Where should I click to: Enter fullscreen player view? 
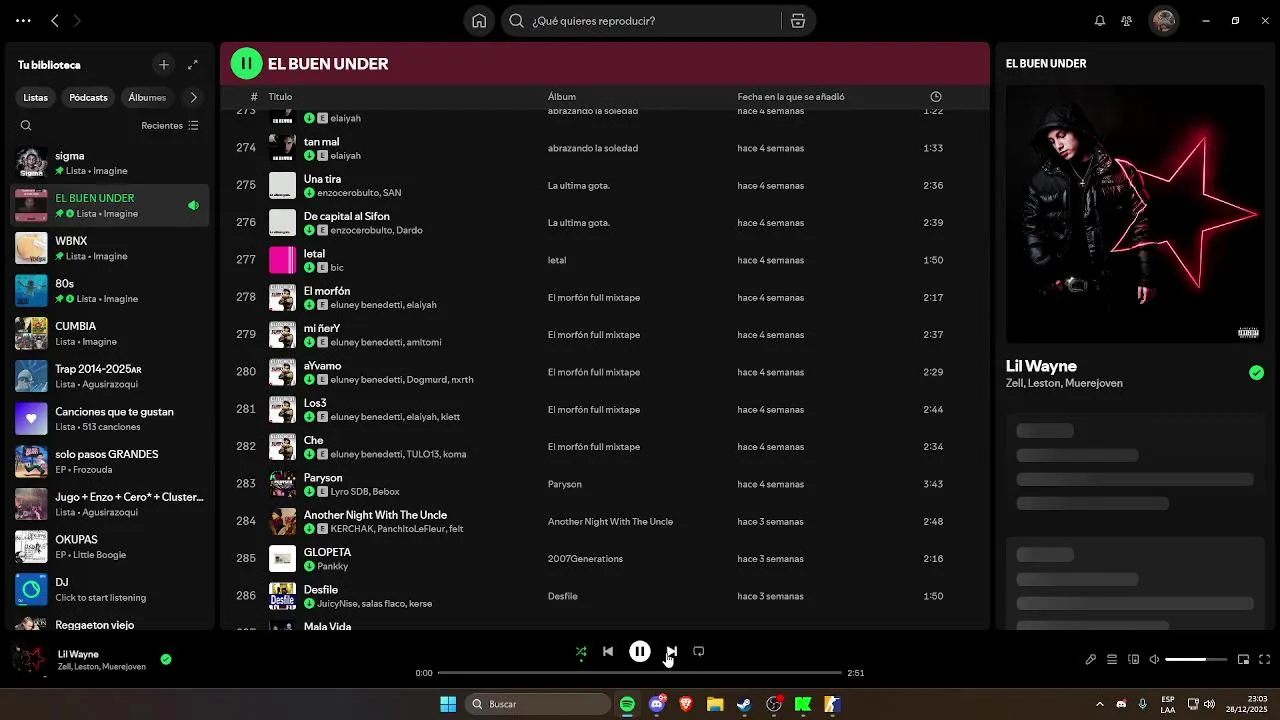[1264, 660]
